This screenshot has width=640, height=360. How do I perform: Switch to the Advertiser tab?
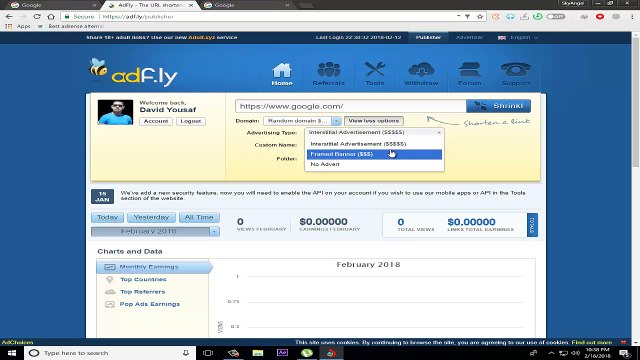469,37
